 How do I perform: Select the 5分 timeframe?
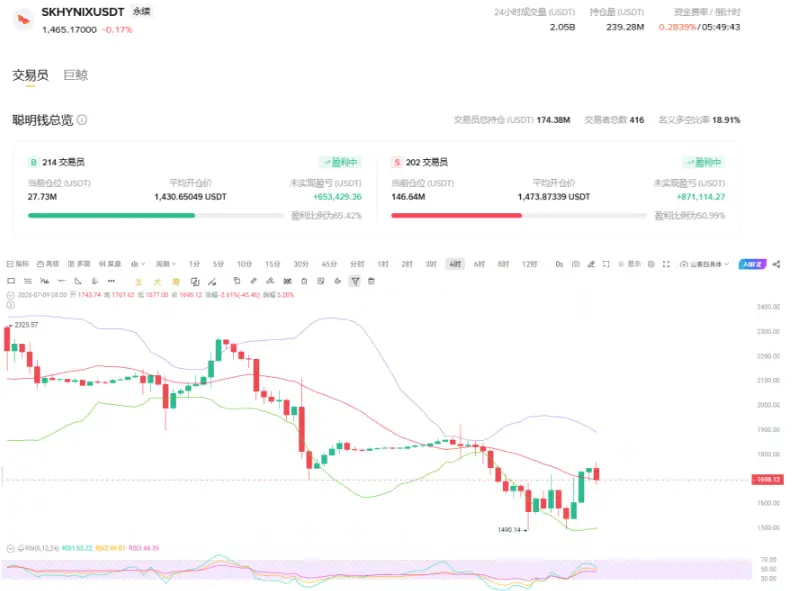(x=218, y=264)
